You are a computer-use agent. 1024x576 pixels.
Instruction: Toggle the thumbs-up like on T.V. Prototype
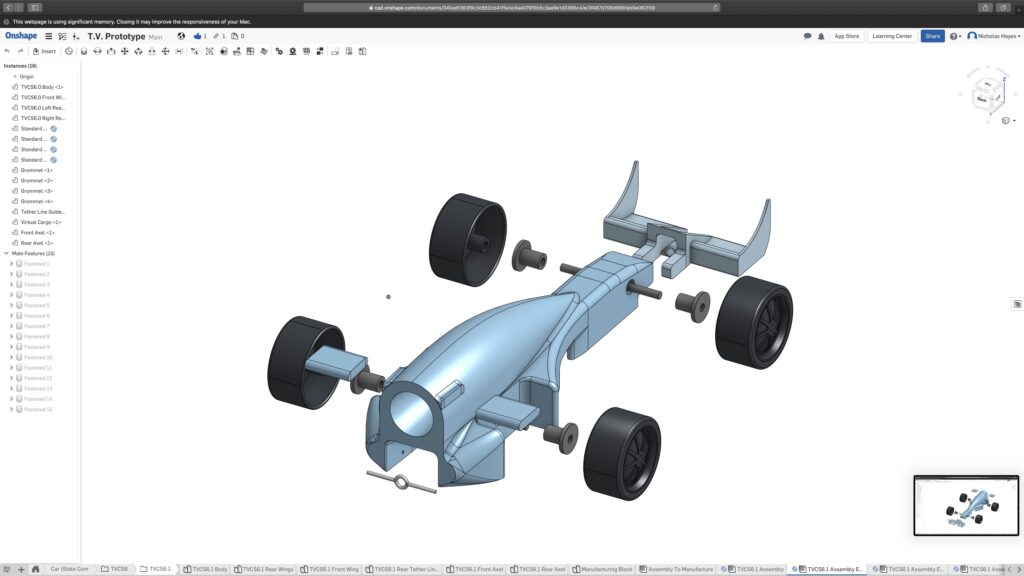tap(197, 35)
